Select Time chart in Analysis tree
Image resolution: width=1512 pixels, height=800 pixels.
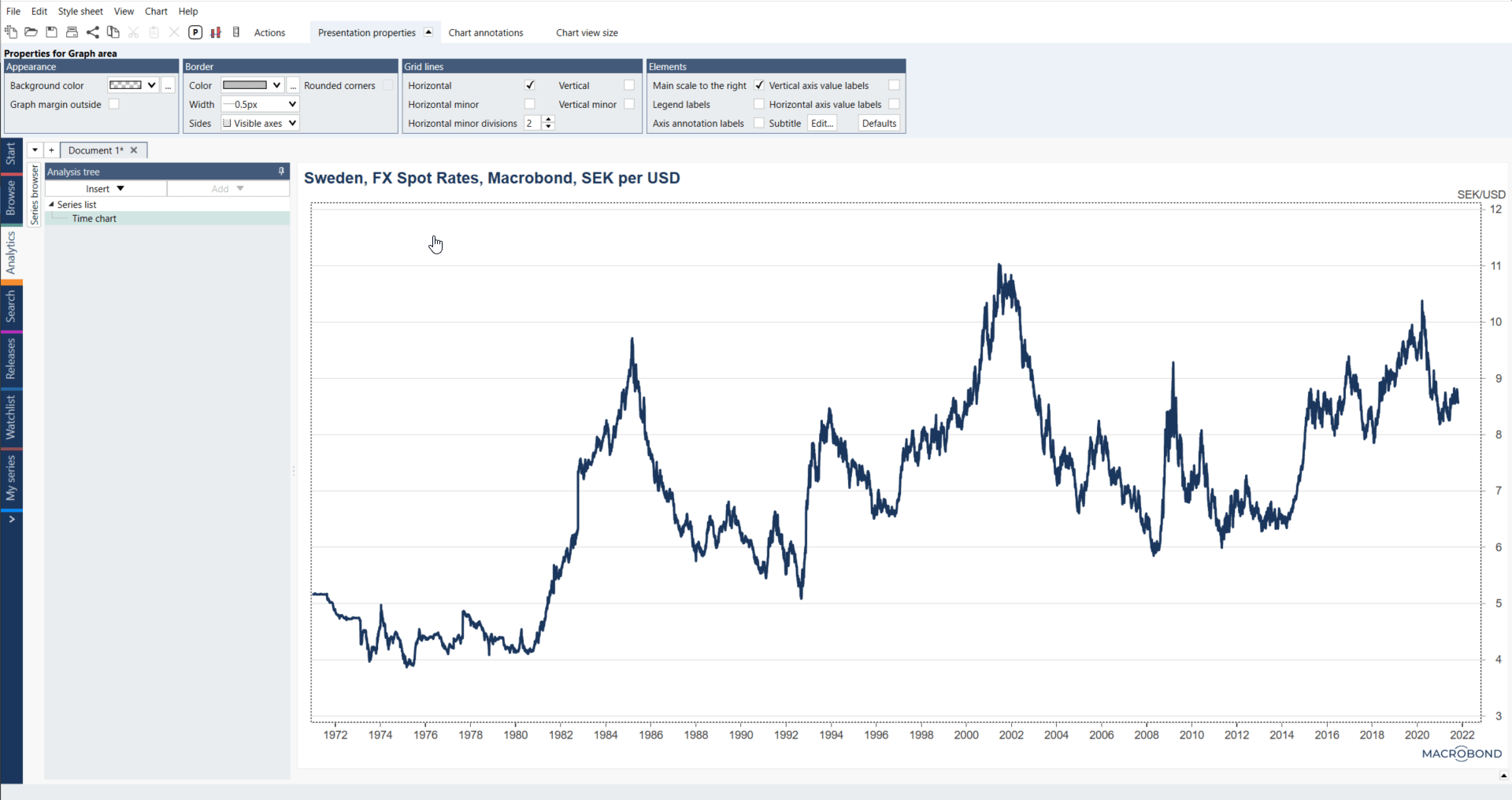94,219
